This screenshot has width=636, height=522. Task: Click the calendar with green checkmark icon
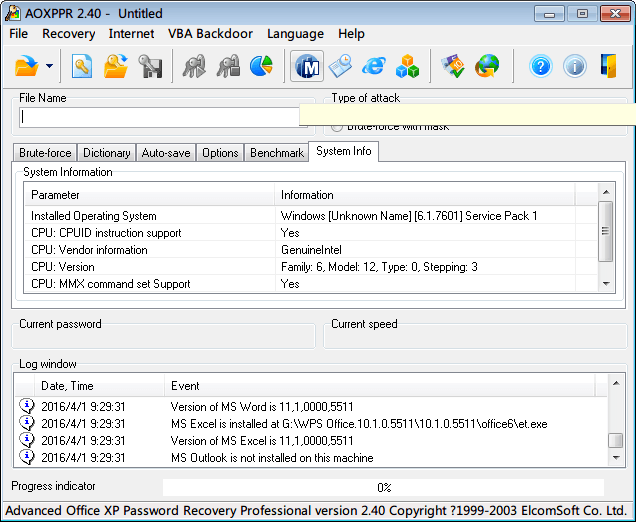coord(453,66)
